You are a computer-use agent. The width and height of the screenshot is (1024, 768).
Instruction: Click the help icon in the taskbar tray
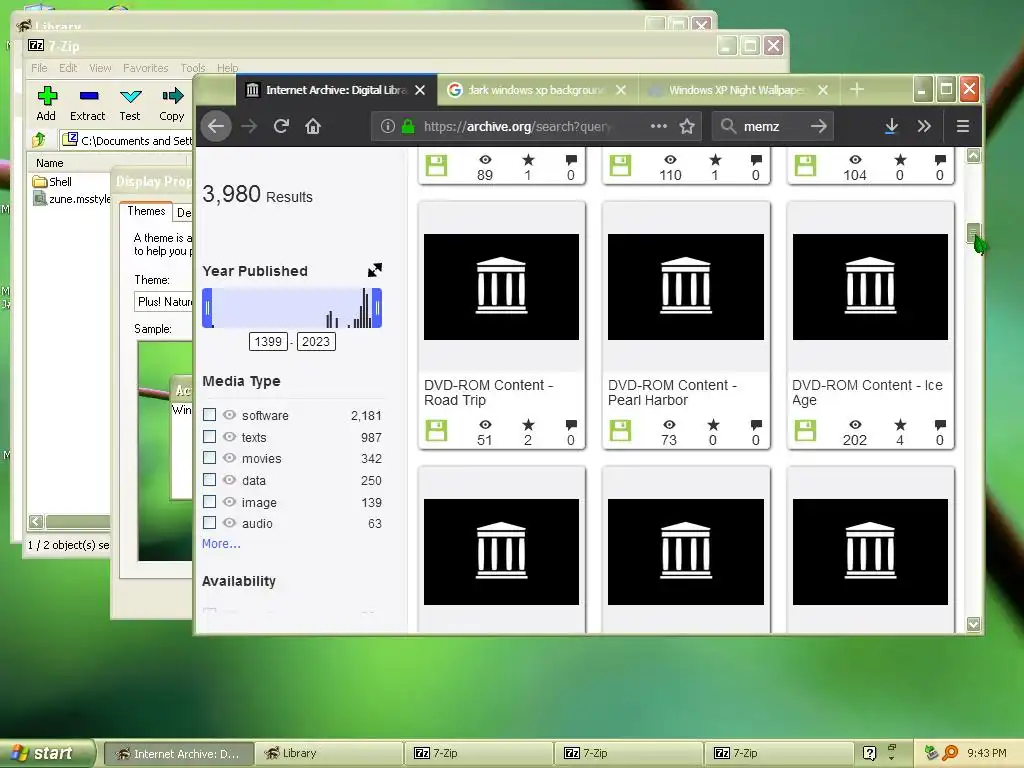pyautogui.click(x=869, y=753)
